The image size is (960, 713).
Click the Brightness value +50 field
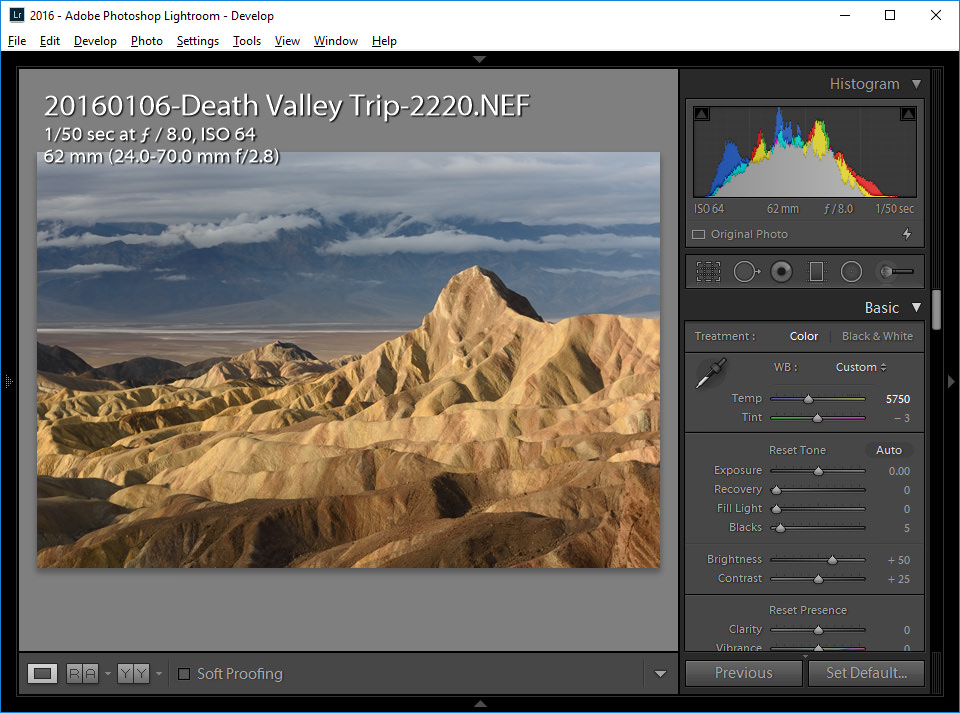click(x=898, y=560)
